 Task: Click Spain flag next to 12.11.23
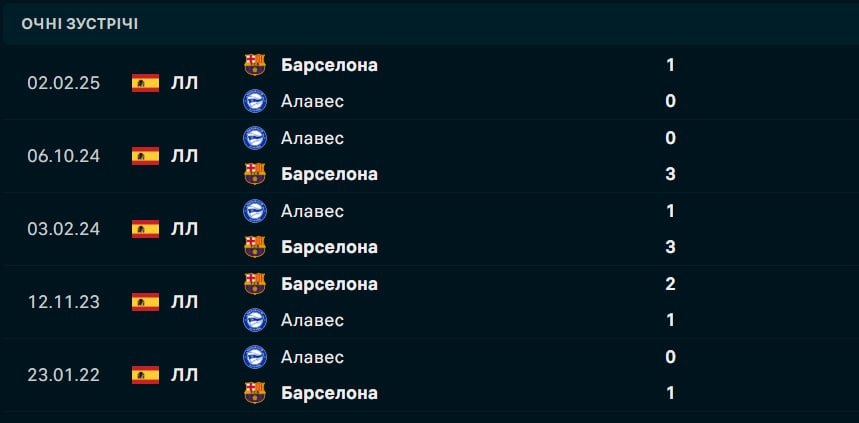145,302
